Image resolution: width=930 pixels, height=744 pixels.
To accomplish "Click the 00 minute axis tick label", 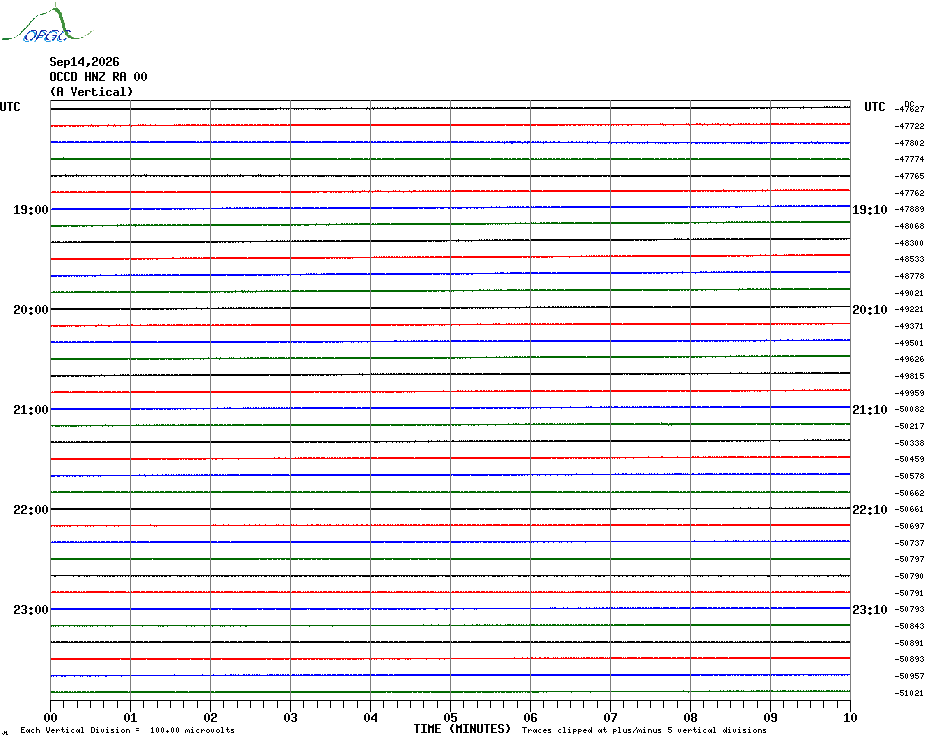I will pos(50,717).
